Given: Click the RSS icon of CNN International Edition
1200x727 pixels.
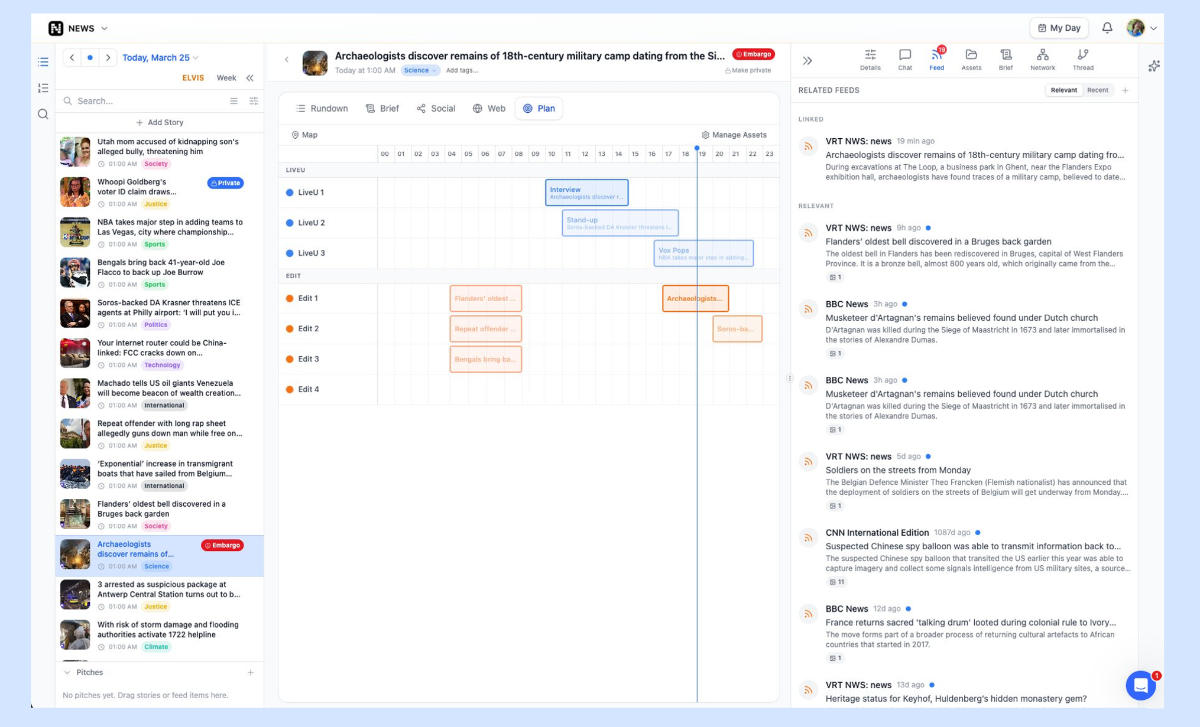Looking at the screenshot, I should coord(808,540).
